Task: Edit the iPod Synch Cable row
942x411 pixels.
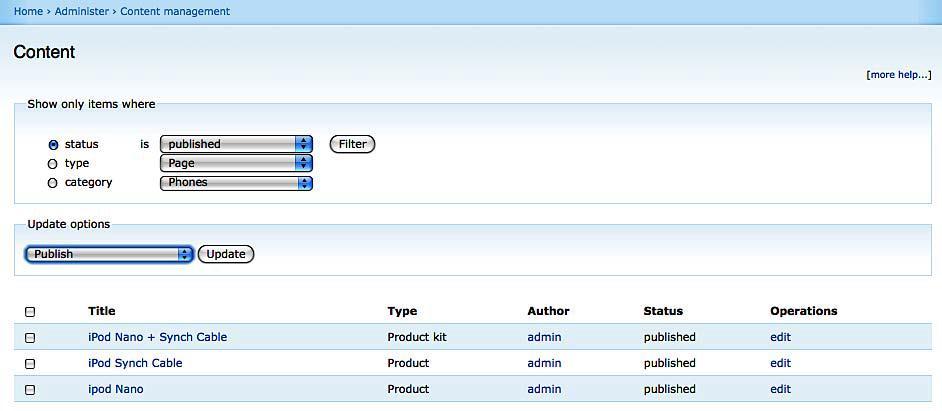Action: (780, 363)
